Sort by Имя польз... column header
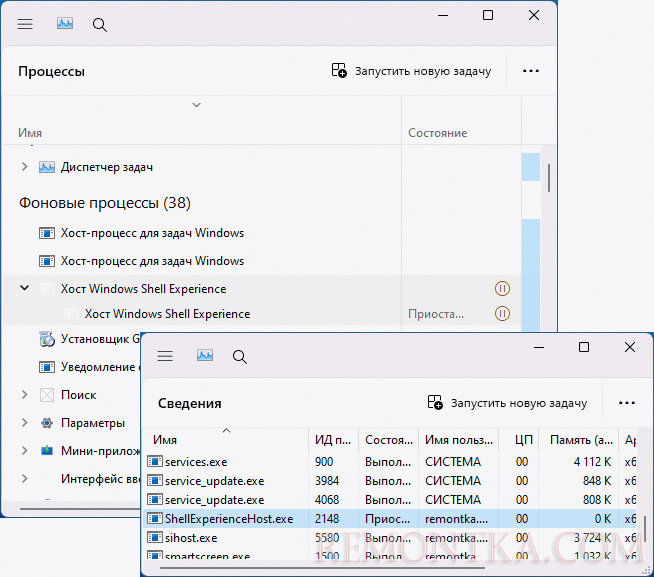Screen dimensions: 654x577 click(459, 440)
